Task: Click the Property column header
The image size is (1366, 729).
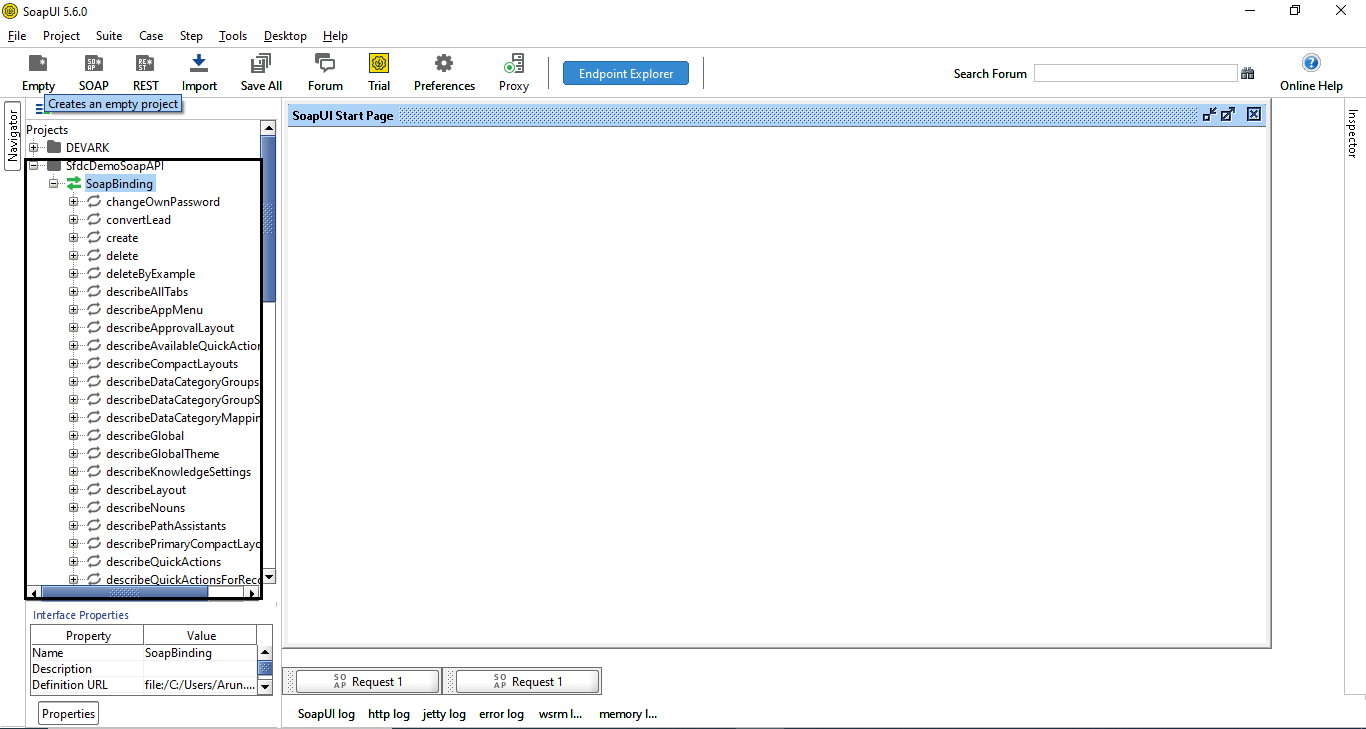Action: point(88,636)
